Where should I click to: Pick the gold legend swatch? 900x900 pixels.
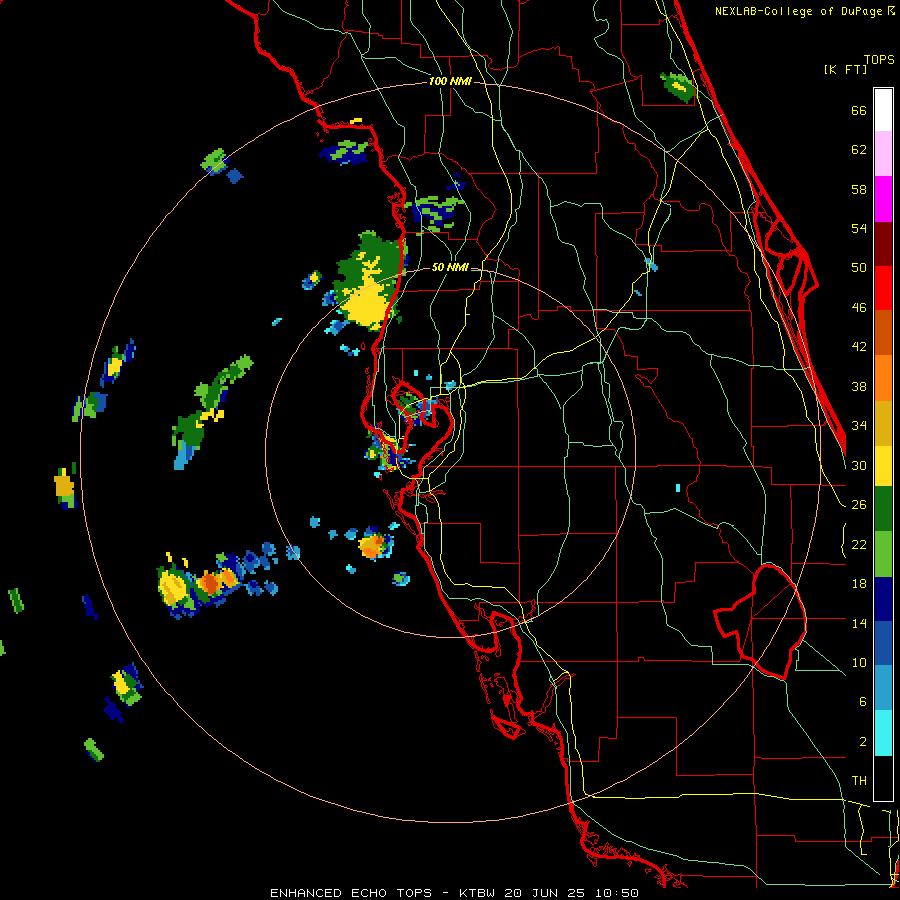(x=883, y=423)
